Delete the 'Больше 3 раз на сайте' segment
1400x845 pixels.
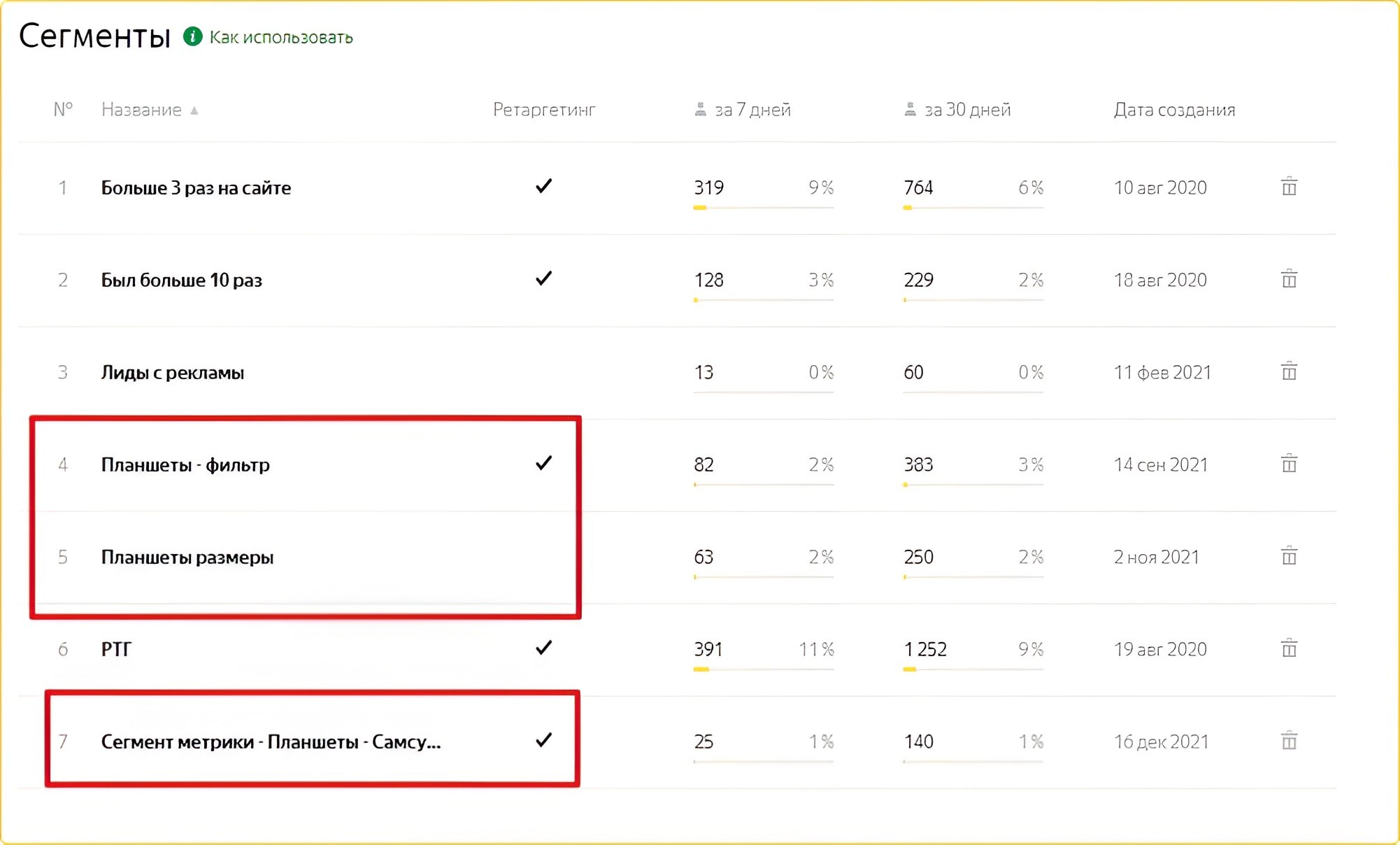[1289, 187]
